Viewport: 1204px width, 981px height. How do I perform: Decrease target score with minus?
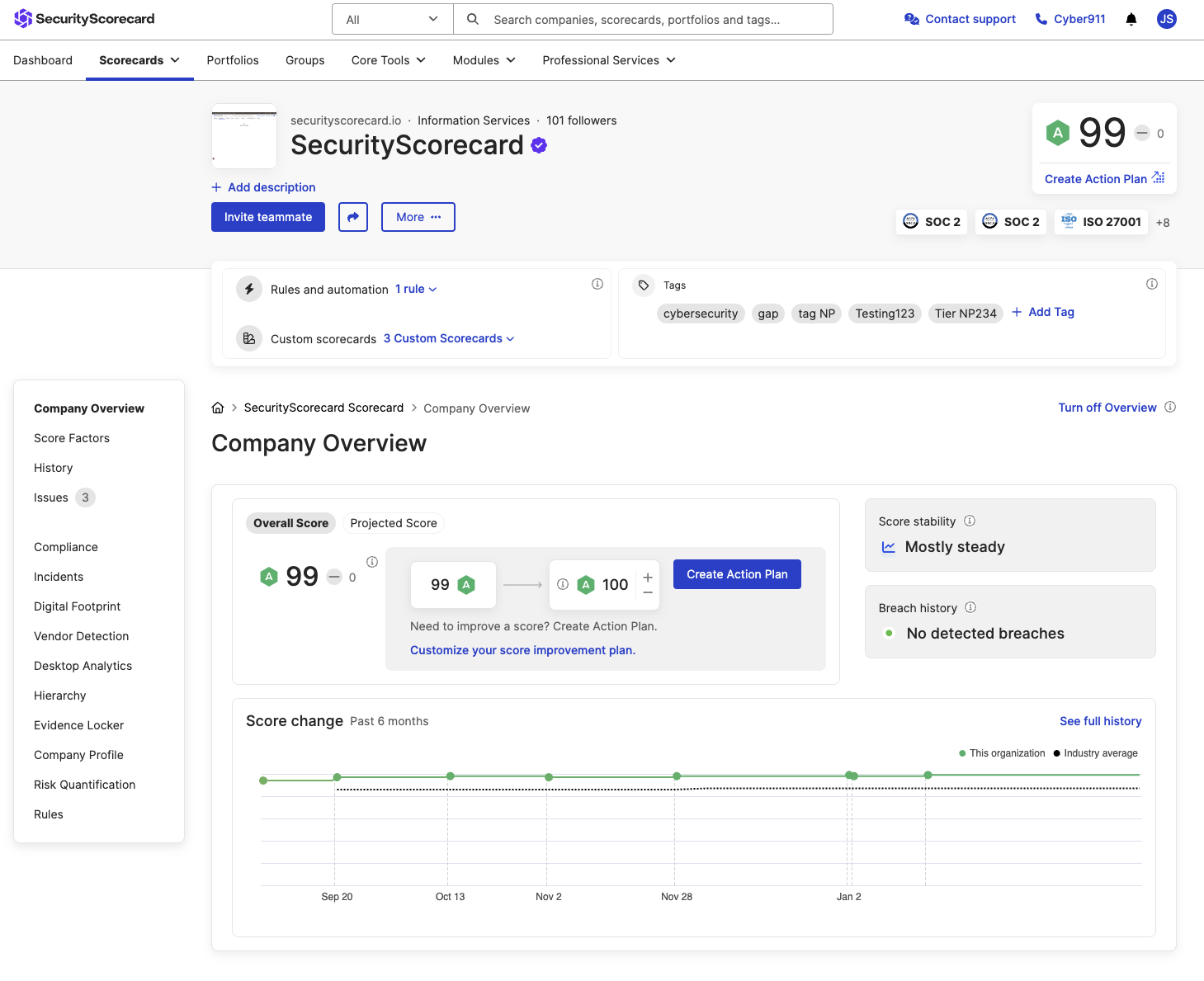click(648, 592)
